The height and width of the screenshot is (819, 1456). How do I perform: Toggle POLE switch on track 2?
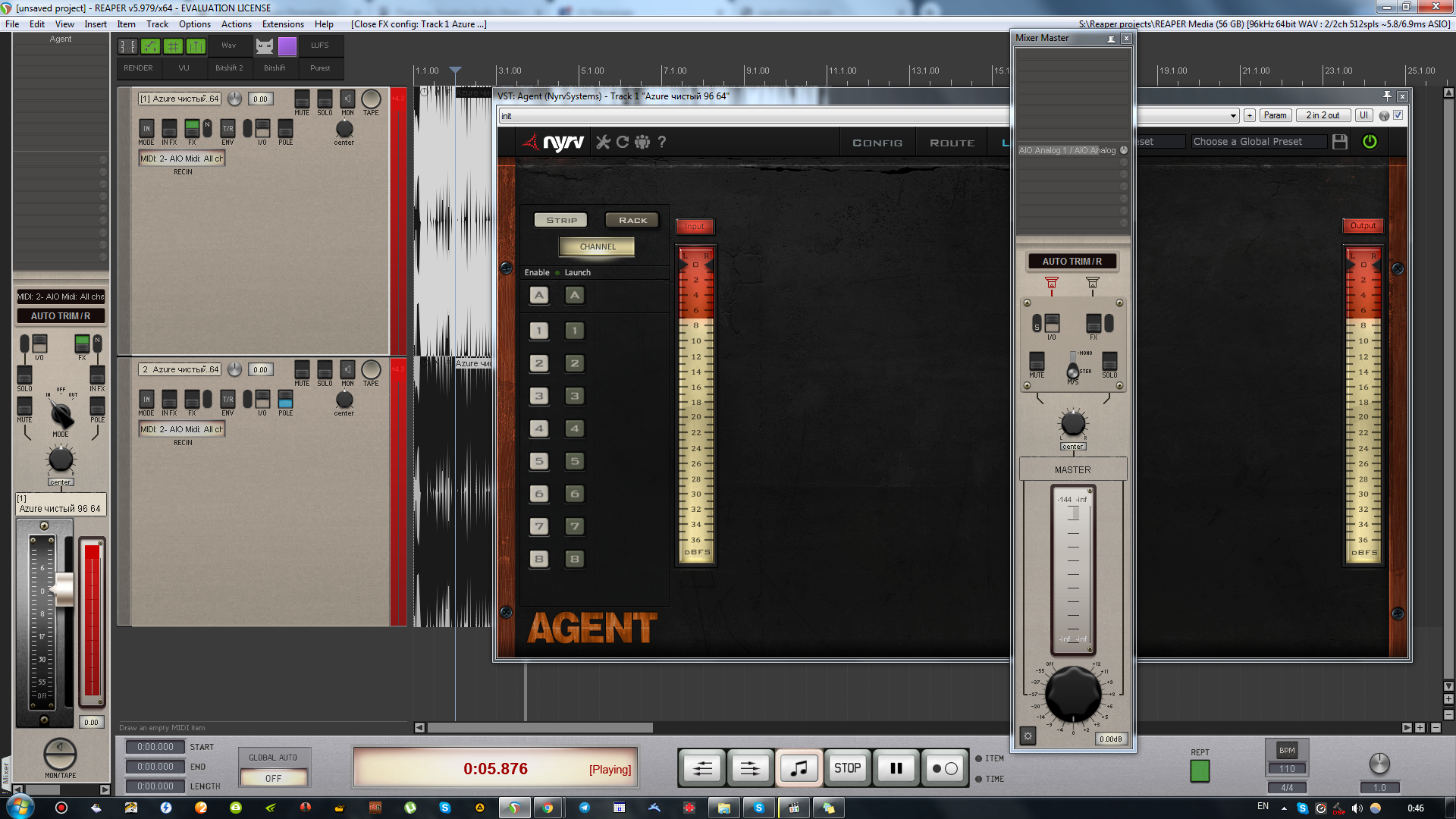tap(285, 399)
